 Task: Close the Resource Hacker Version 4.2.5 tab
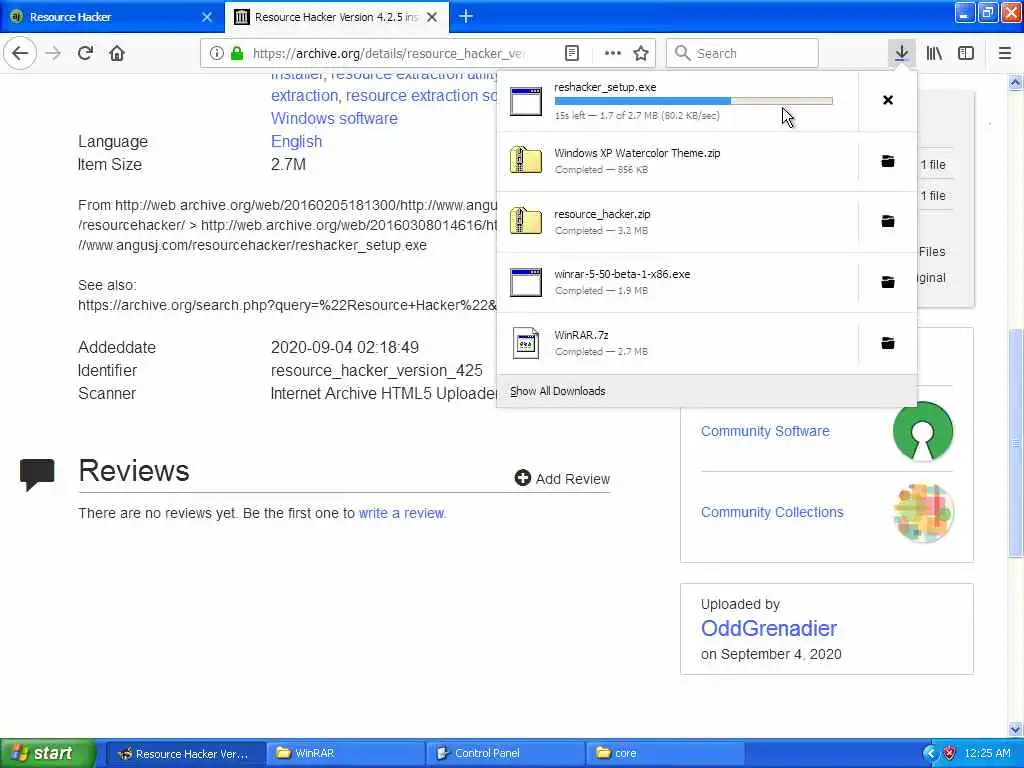432,17
